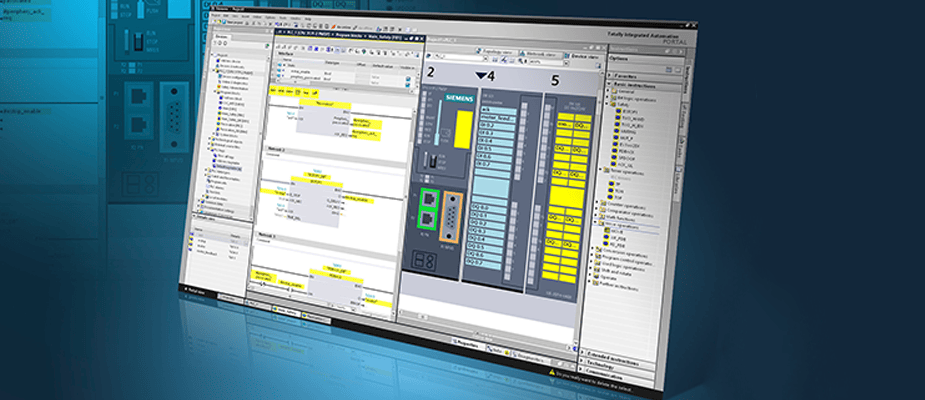
Task: Open the Project menu
Action: coord(216,15)
